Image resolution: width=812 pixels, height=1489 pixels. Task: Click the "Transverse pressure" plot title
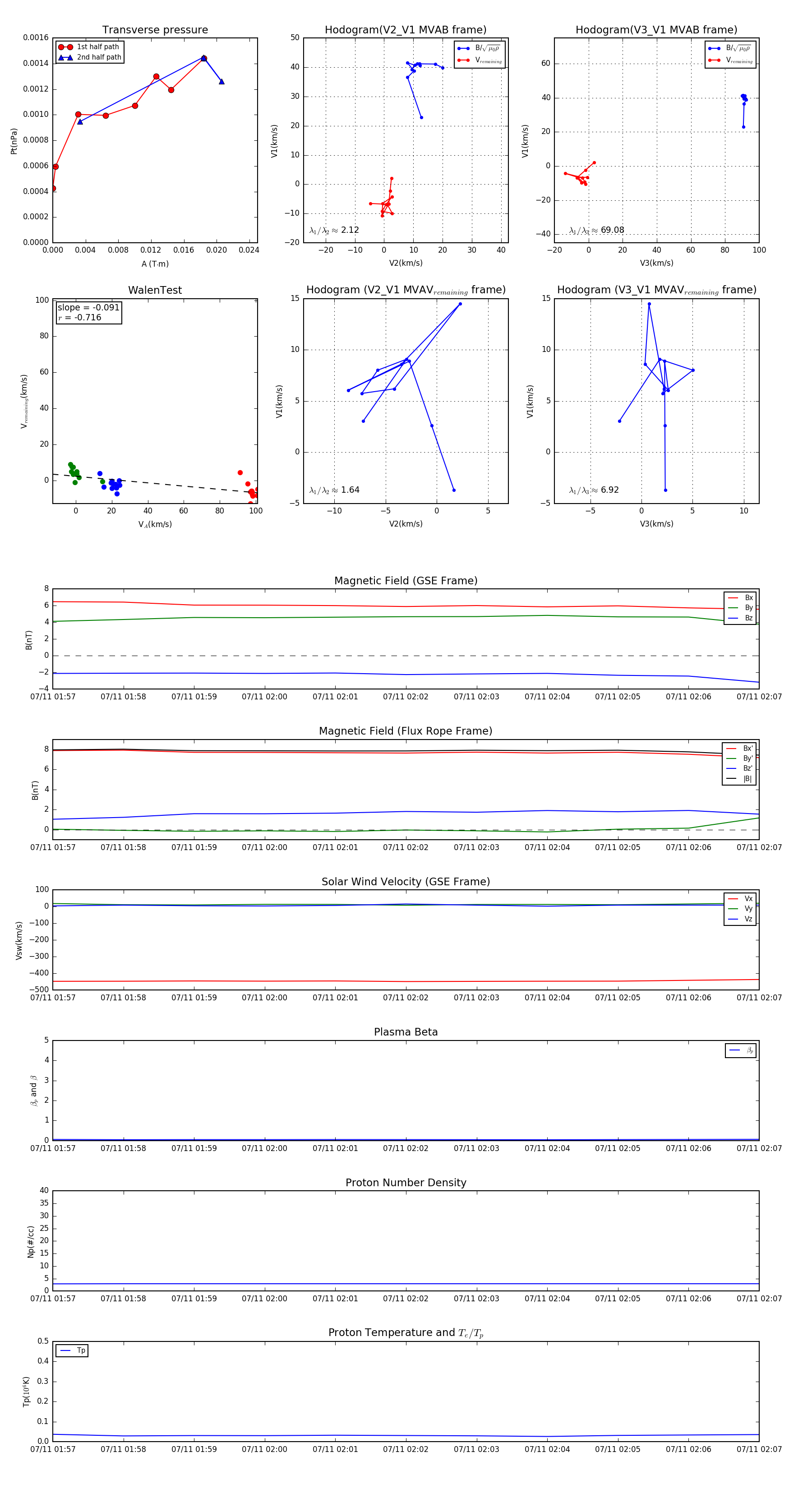tap(155, 30)
